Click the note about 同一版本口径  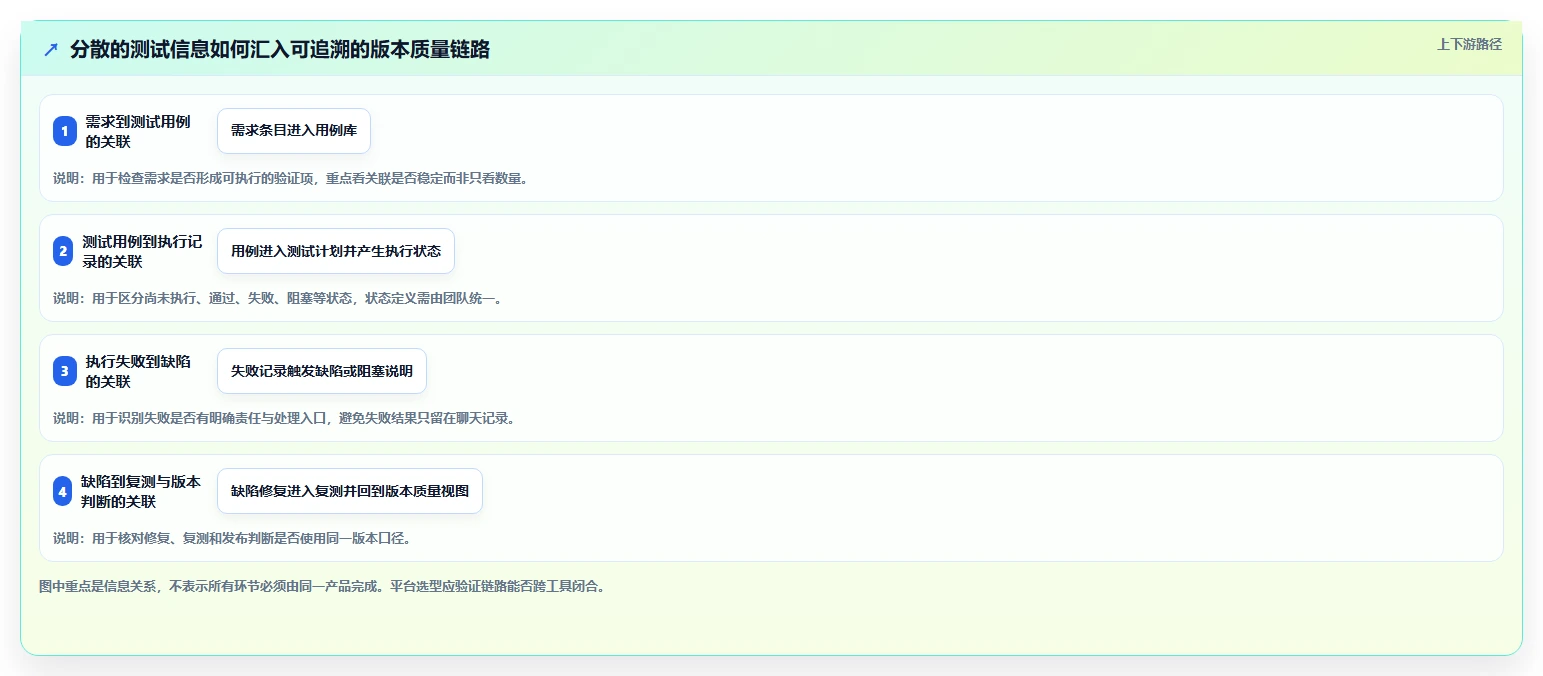[x=232, y=538]
